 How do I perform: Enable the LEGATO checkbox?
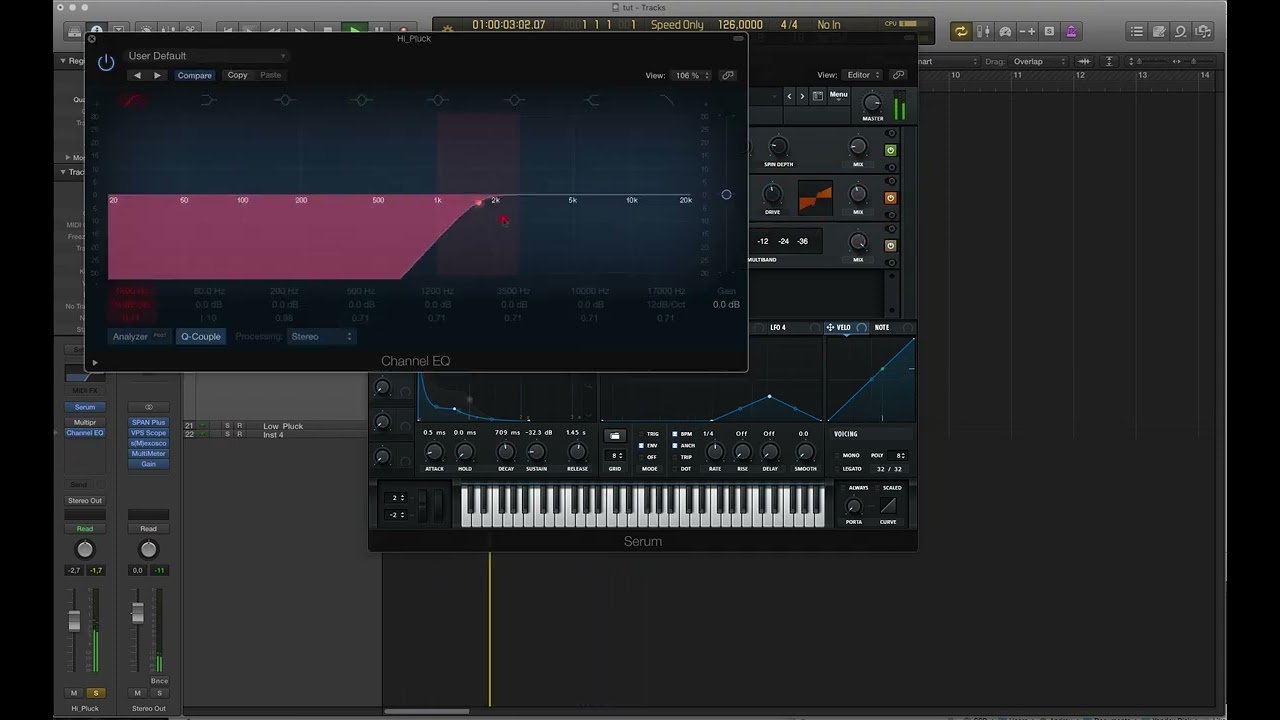835,469
